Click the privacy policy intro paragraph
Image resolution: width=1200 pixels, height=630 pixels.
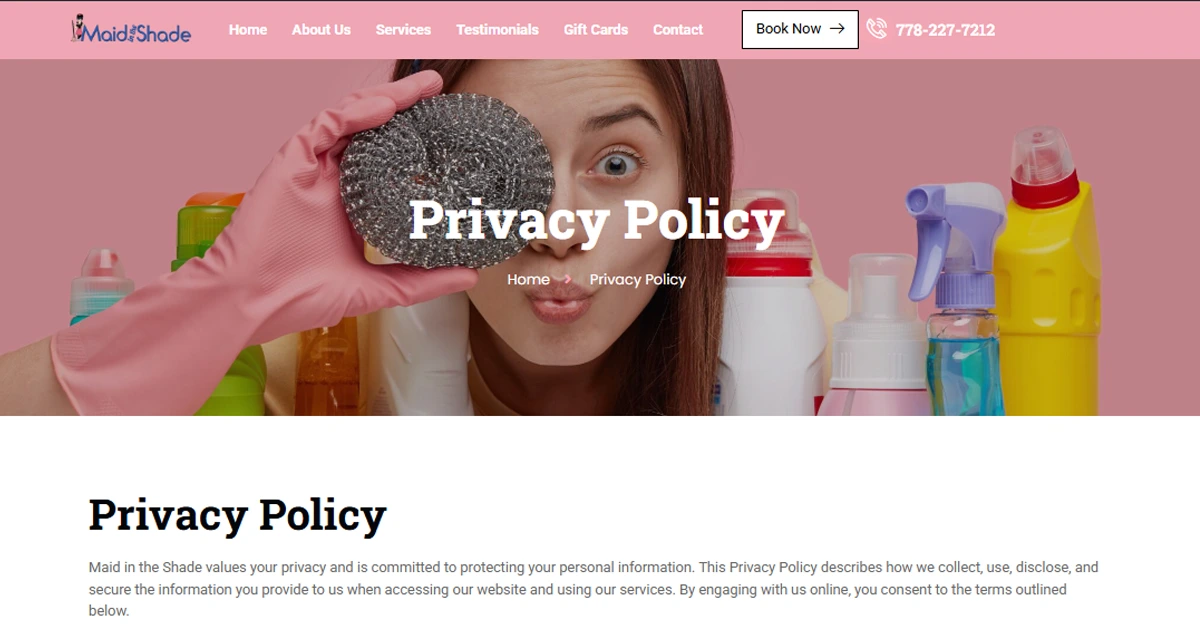tap(594, 589)
